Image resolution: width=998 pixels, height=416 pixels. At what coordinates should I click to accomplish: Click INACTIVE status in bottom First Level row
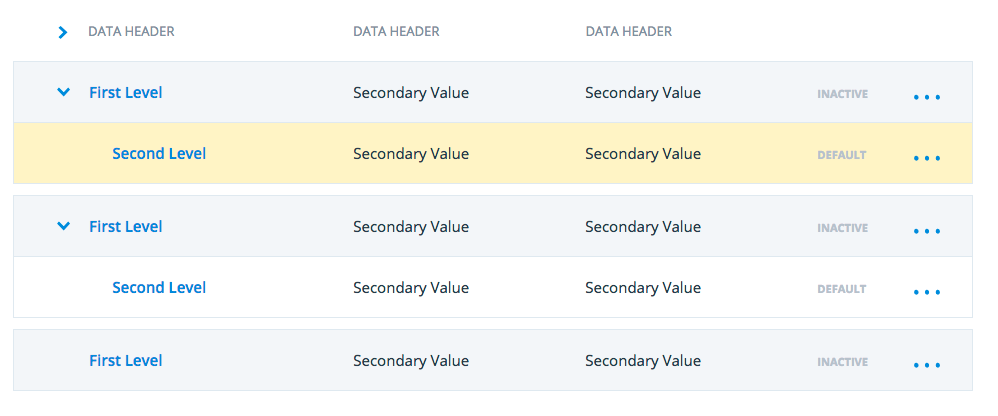pyautogui.click(x=843, y=363)
